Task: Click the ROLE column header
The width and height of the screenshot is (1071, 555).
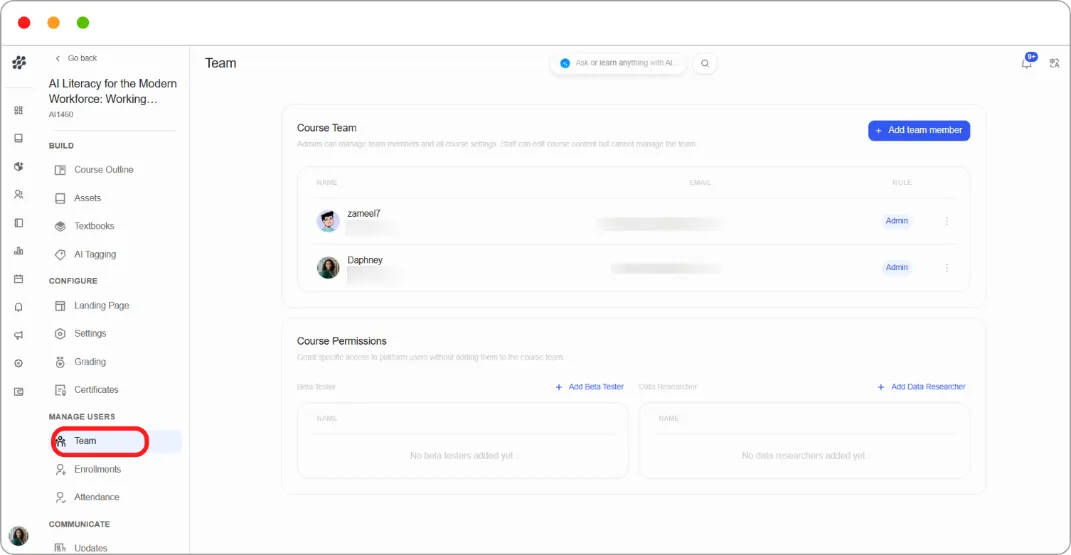Action: coord(902,182)
